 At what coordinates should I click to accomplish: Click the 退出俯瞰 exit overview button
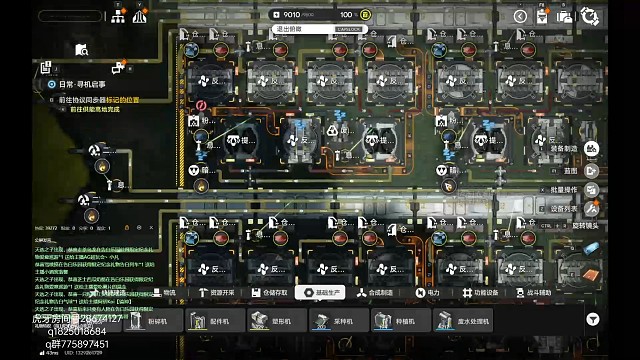[320, 29]
